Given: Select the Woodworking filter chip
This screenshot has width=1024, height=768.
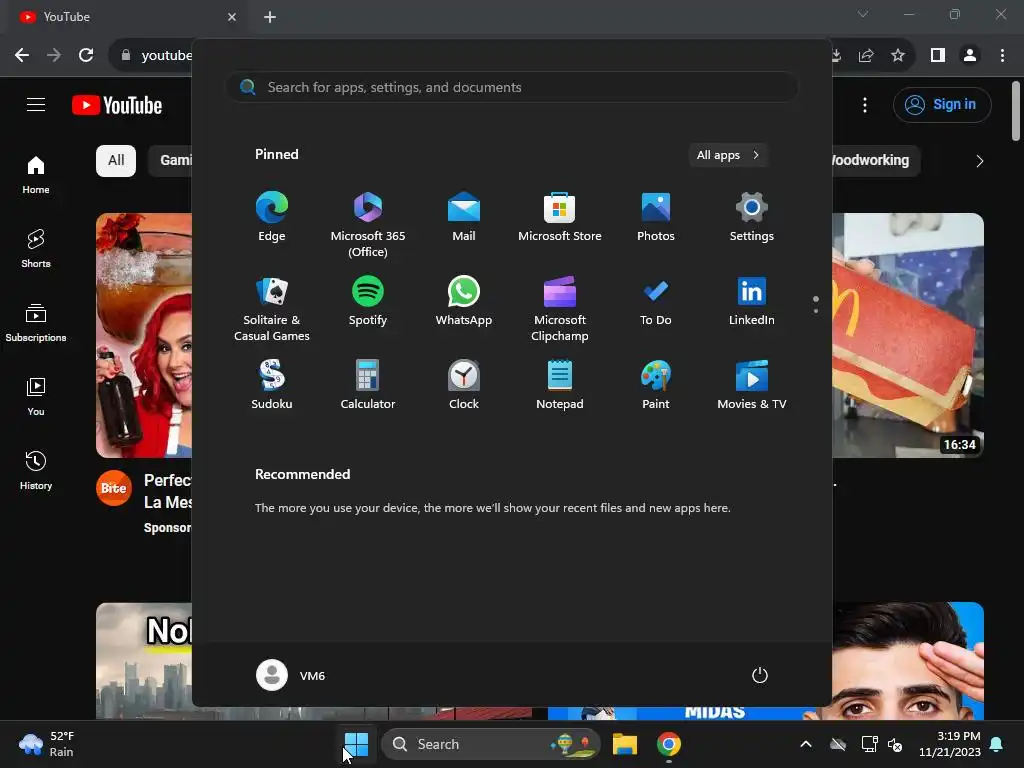Looking at the screenshot, I should (874, 161).
